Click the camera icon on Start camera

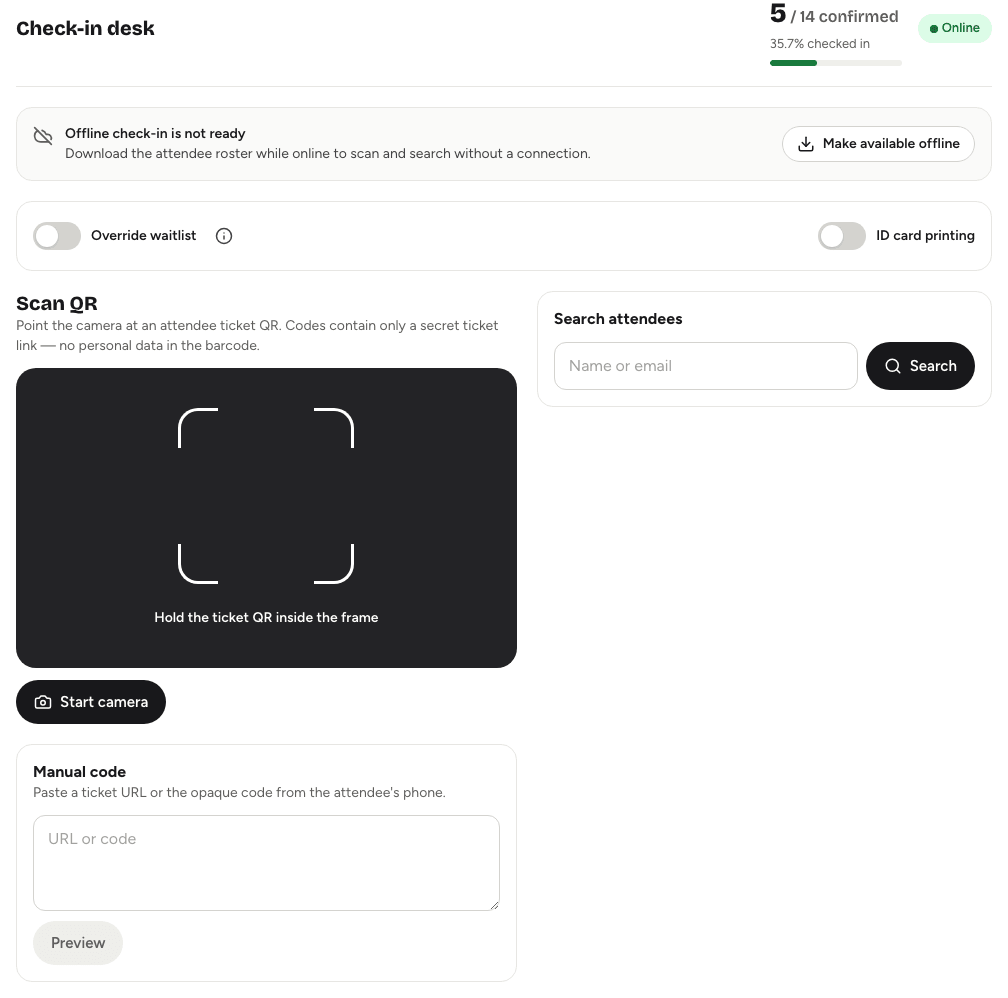click(43, 702)
